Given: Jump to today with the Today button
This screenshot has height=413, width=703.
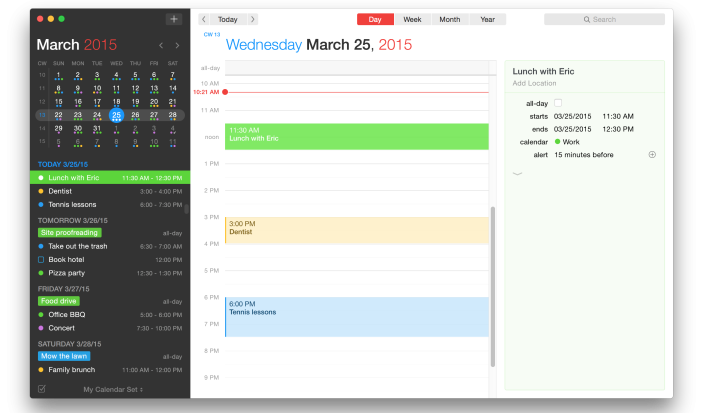Looking at the screenshot, I should click(x=228, y=19).
